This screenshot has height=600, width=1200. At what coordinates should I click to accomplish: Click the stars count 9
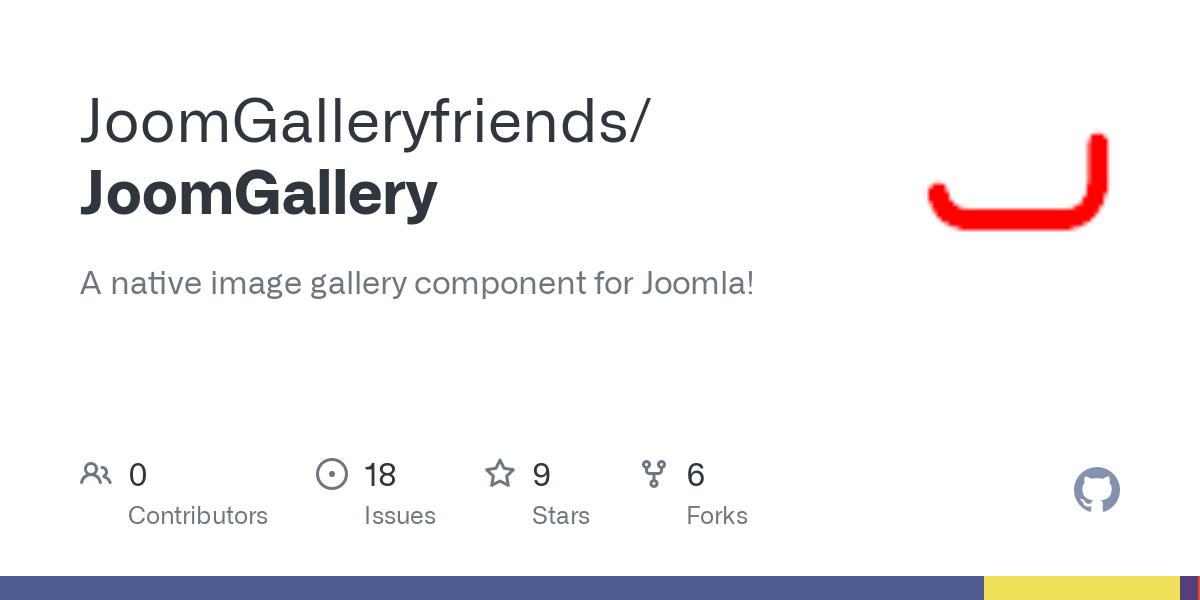(x=541, y=474)
